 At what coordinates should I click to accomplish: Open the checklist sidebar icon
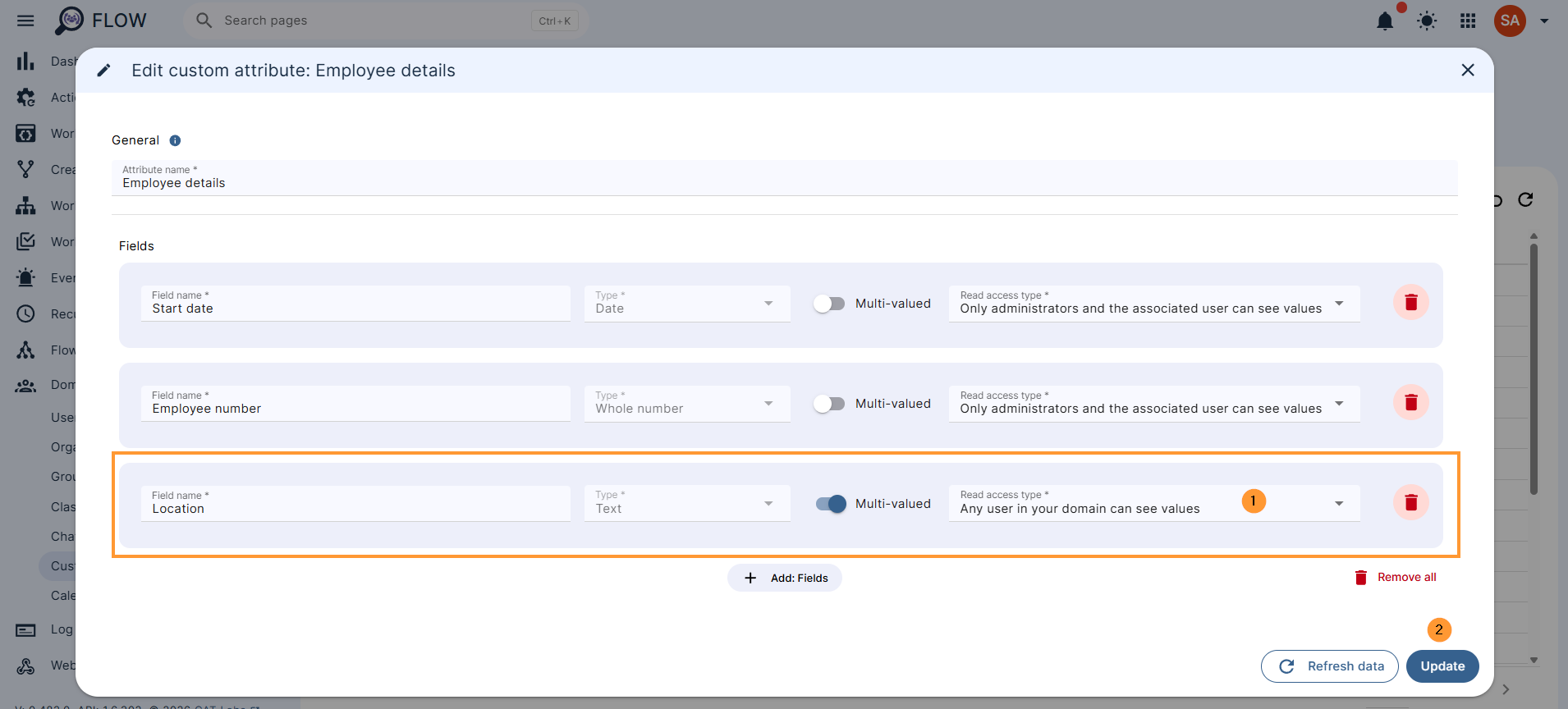click(25, 242)
